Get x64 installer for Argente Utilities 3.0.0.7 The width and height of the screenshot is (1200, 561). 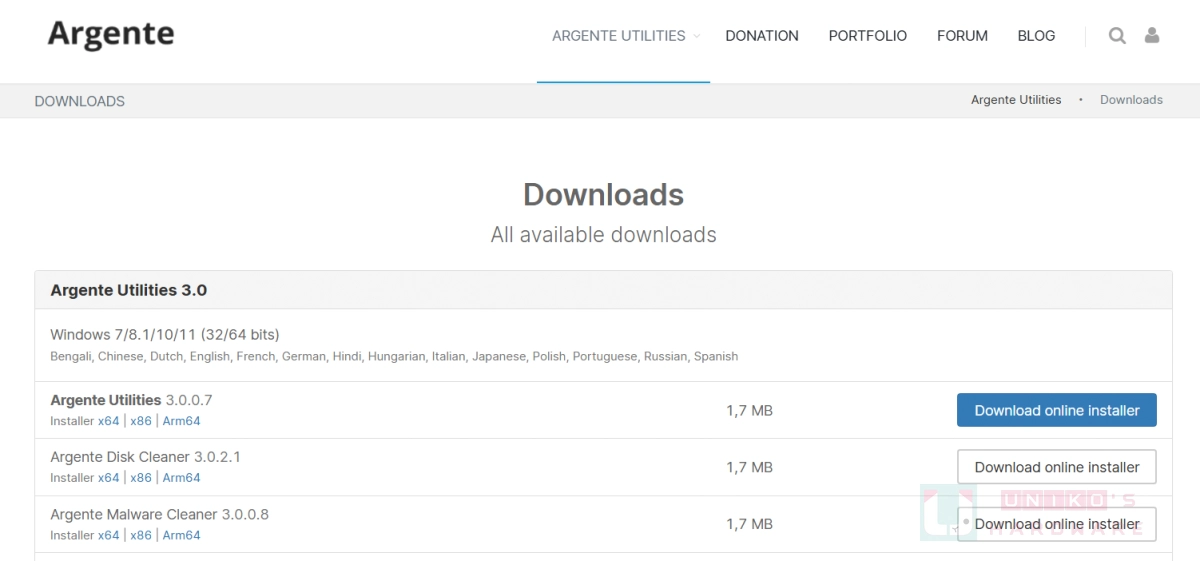click(x=109, y=421)
